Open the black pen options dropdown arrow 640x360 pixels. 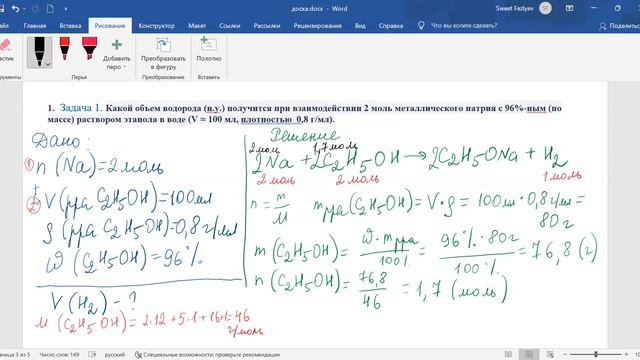pos(48,64)
